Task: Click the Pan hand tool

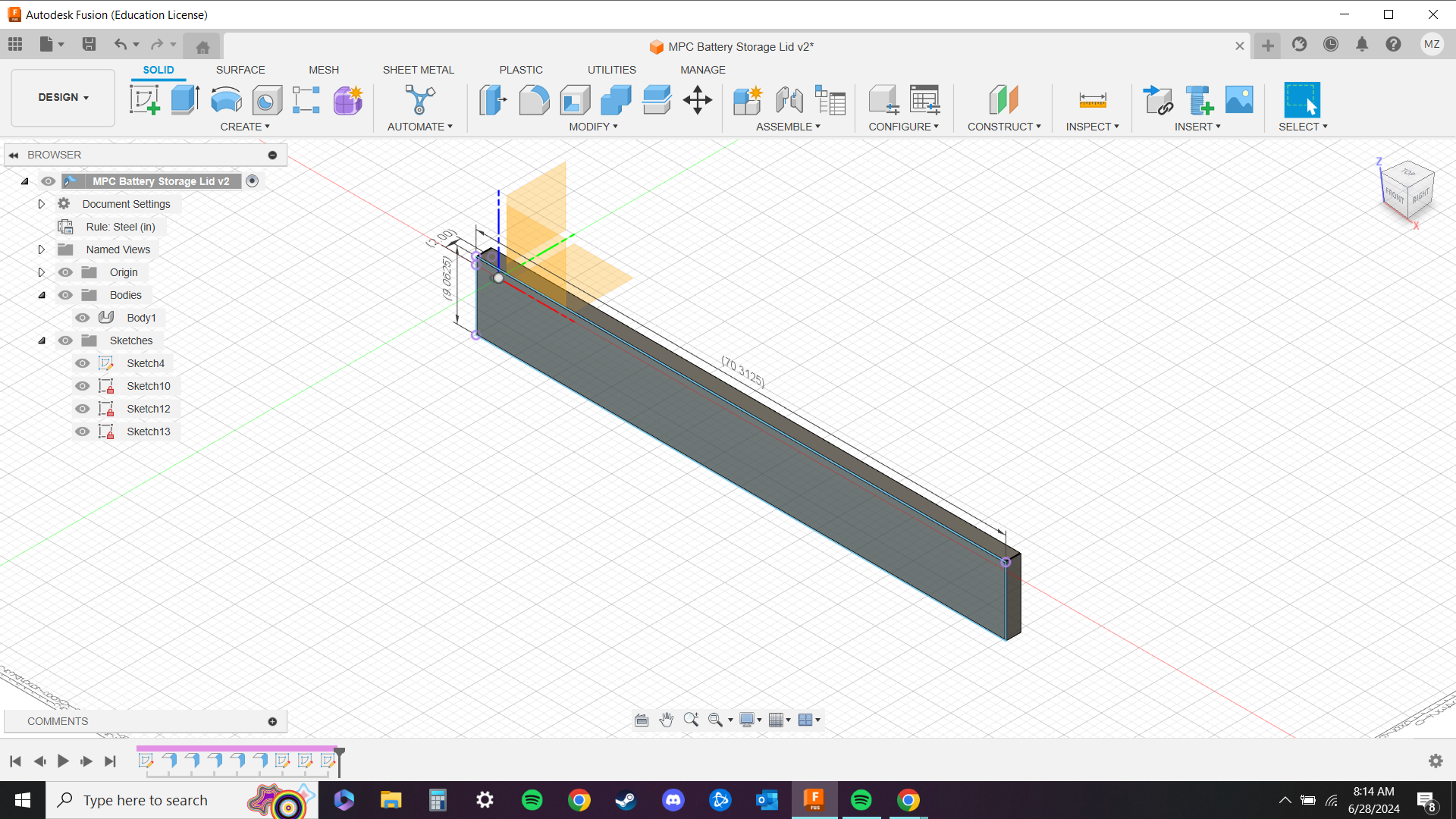Action: click(667, 720)
